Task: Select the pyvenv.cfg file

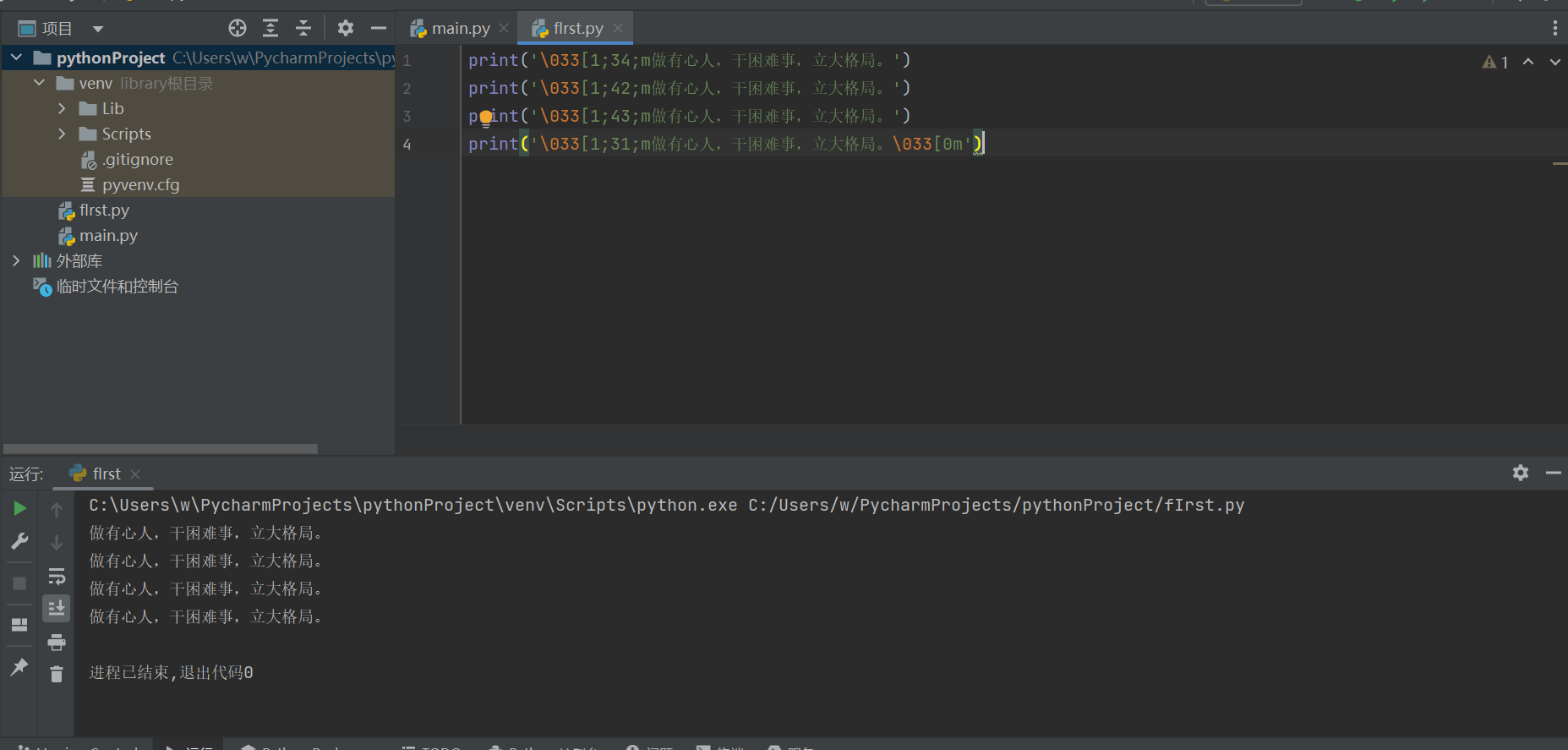Action: click(130, 184)
